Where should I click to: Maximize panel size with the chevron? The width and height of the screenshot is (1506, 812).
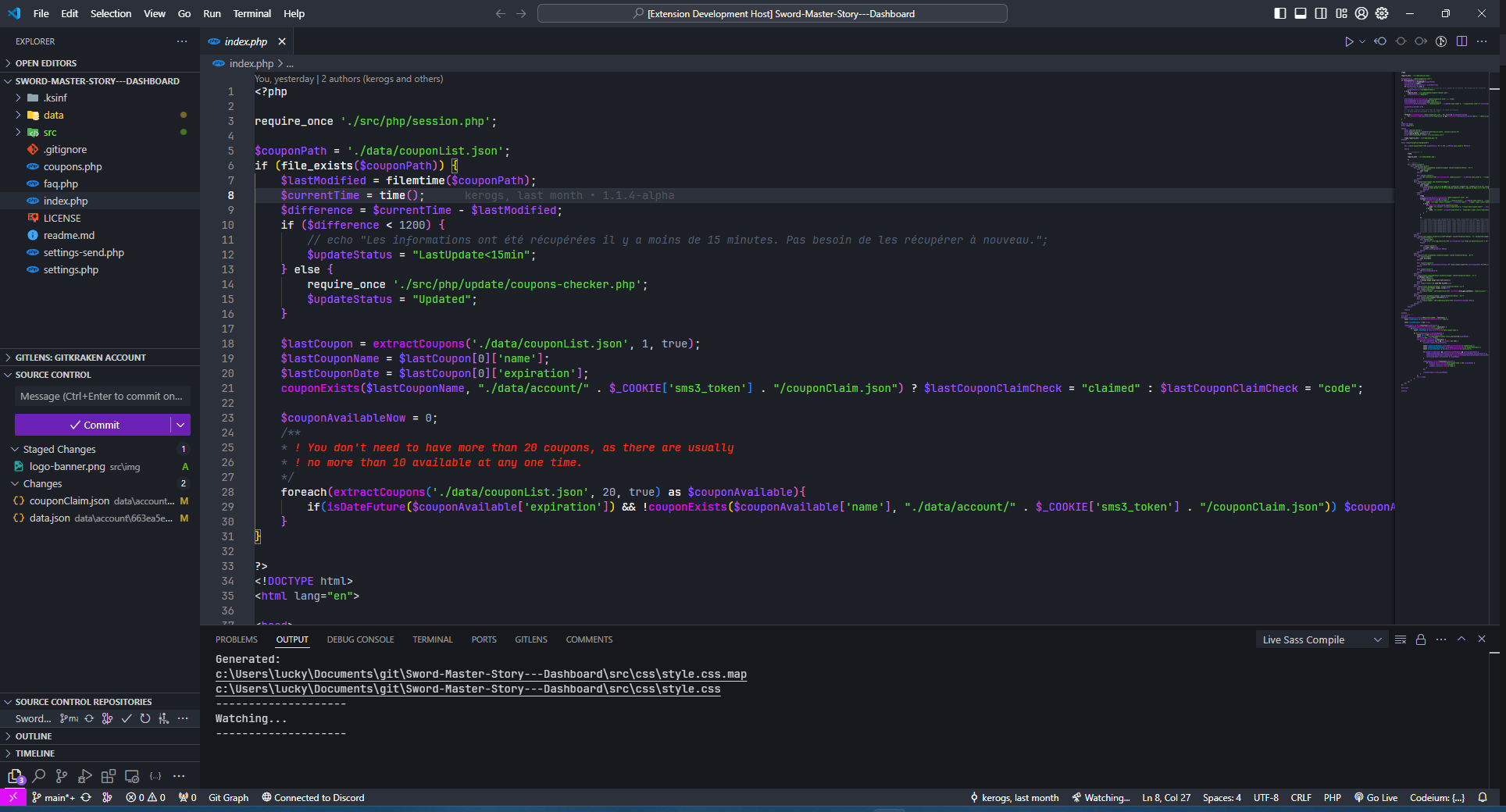click(x=1461, y=639)
